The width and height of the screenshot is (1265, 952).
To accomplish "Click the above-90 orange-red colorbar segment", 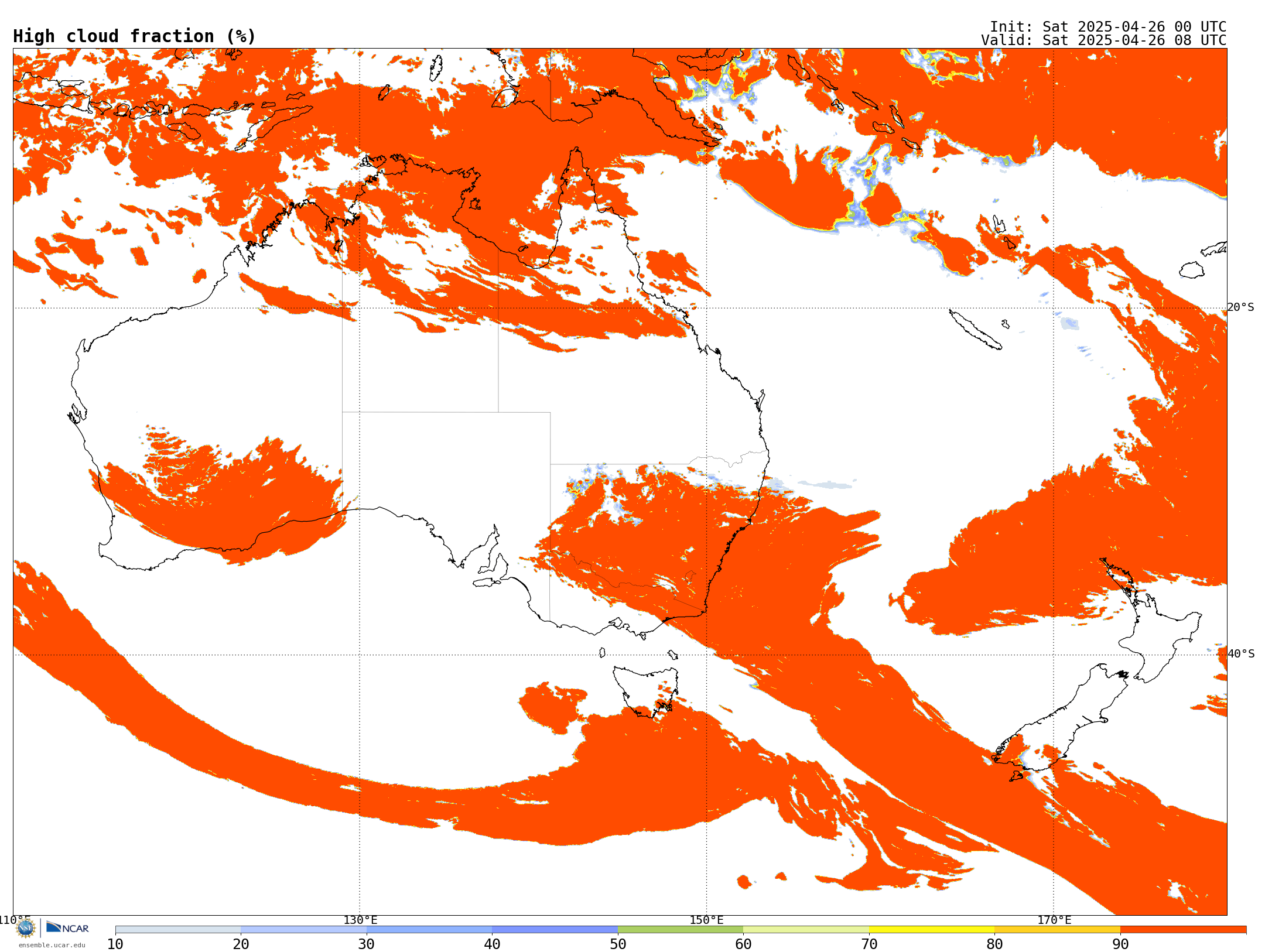I will (1183, 930).
